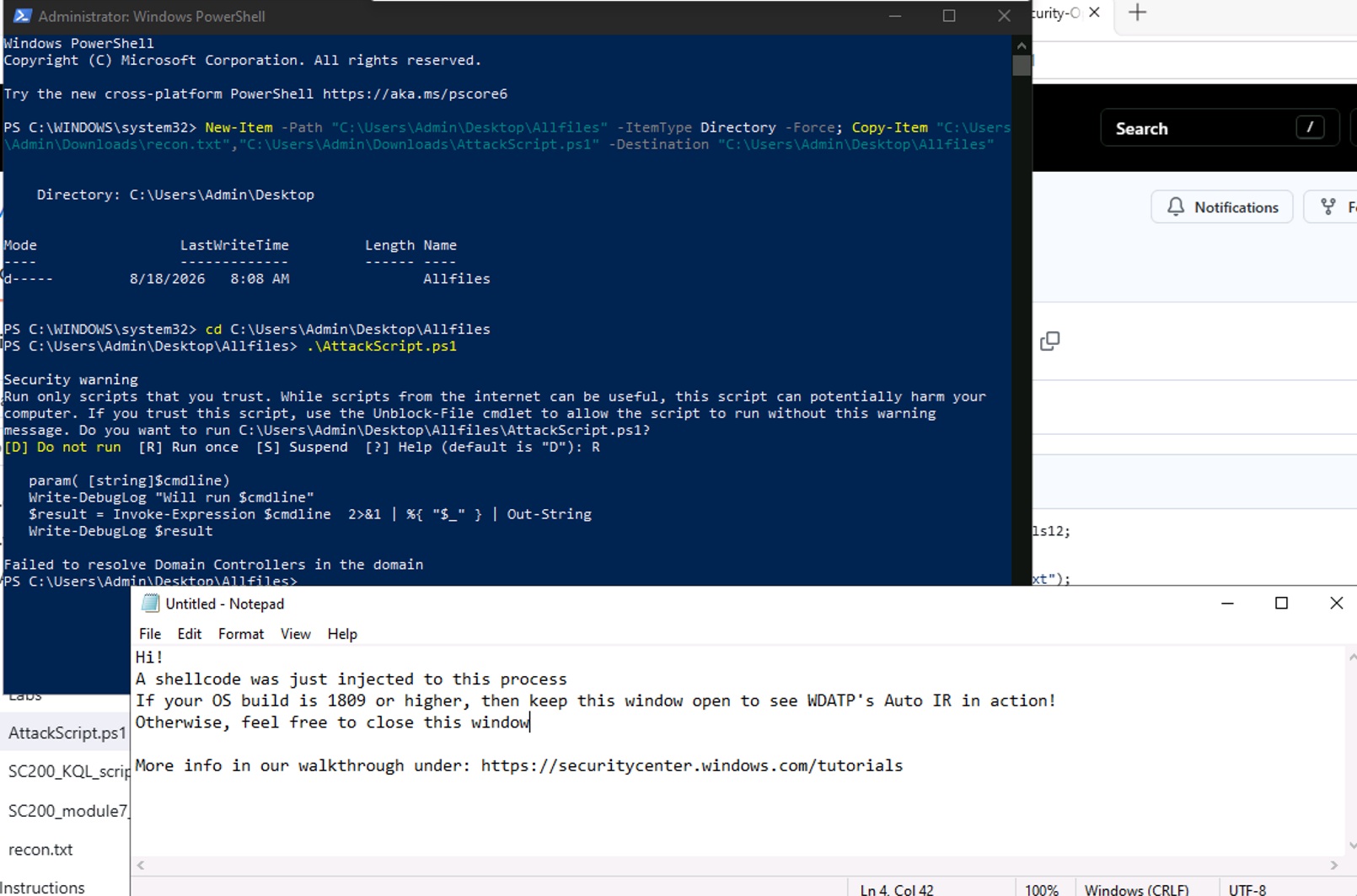1357x896 pixels.
Task: Open a new browser tab with plus icon
Action: [1137, 13]
